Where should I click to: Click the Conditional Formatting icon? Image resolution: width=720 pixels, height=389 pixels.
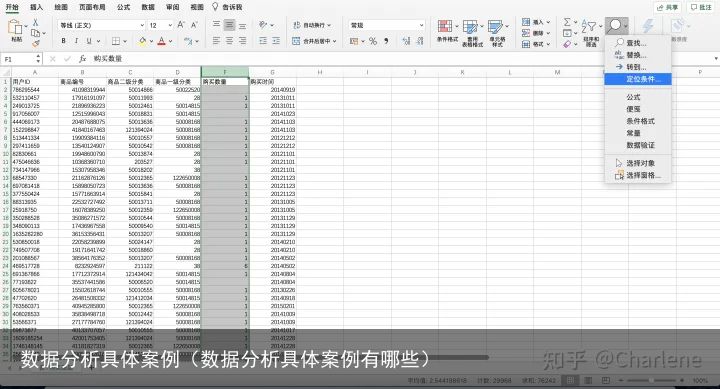click(x=445, y=27)
